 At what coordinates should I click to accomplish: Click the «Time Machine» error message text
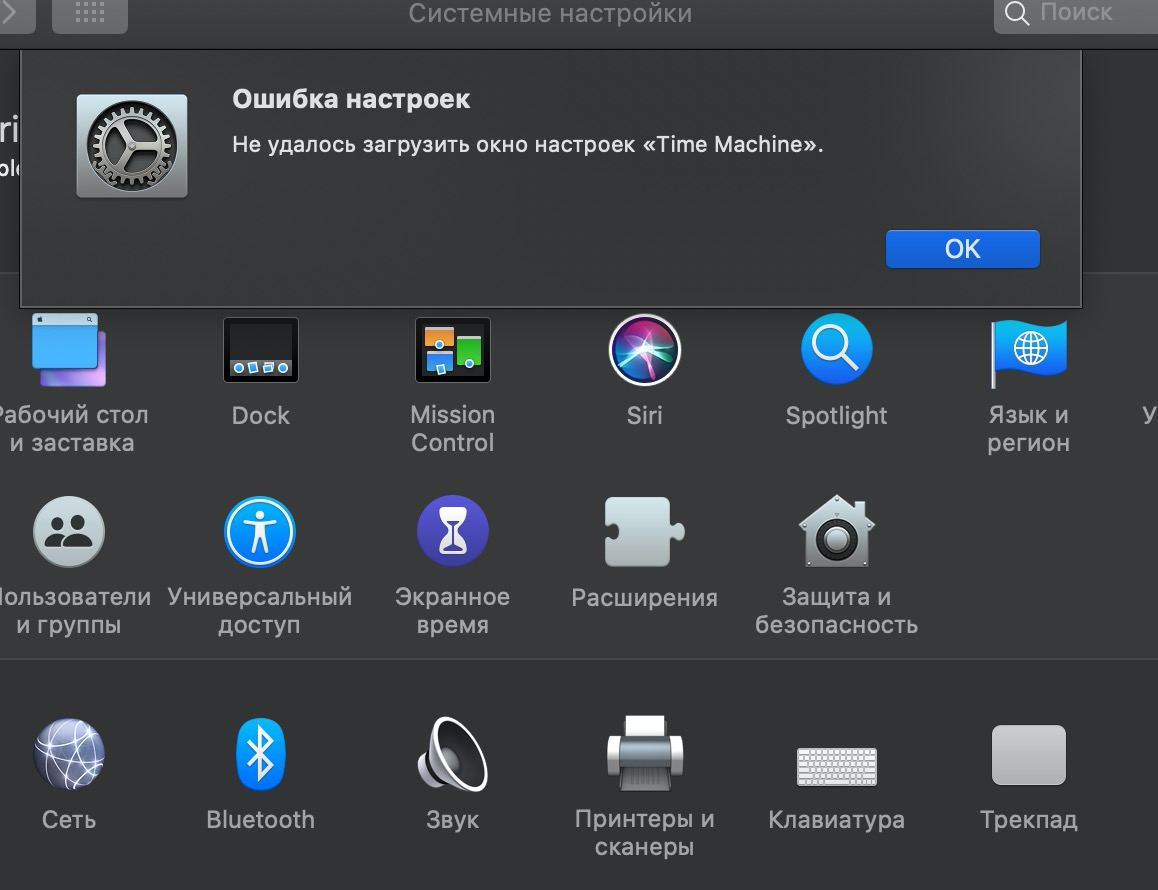pyautogui.click(x=527, y=144)
